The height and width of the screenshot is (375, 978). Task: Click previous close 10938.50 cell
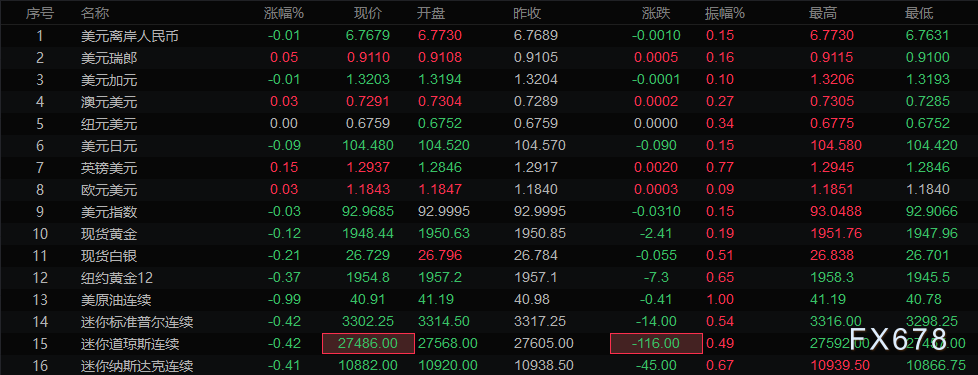[543, 366]
